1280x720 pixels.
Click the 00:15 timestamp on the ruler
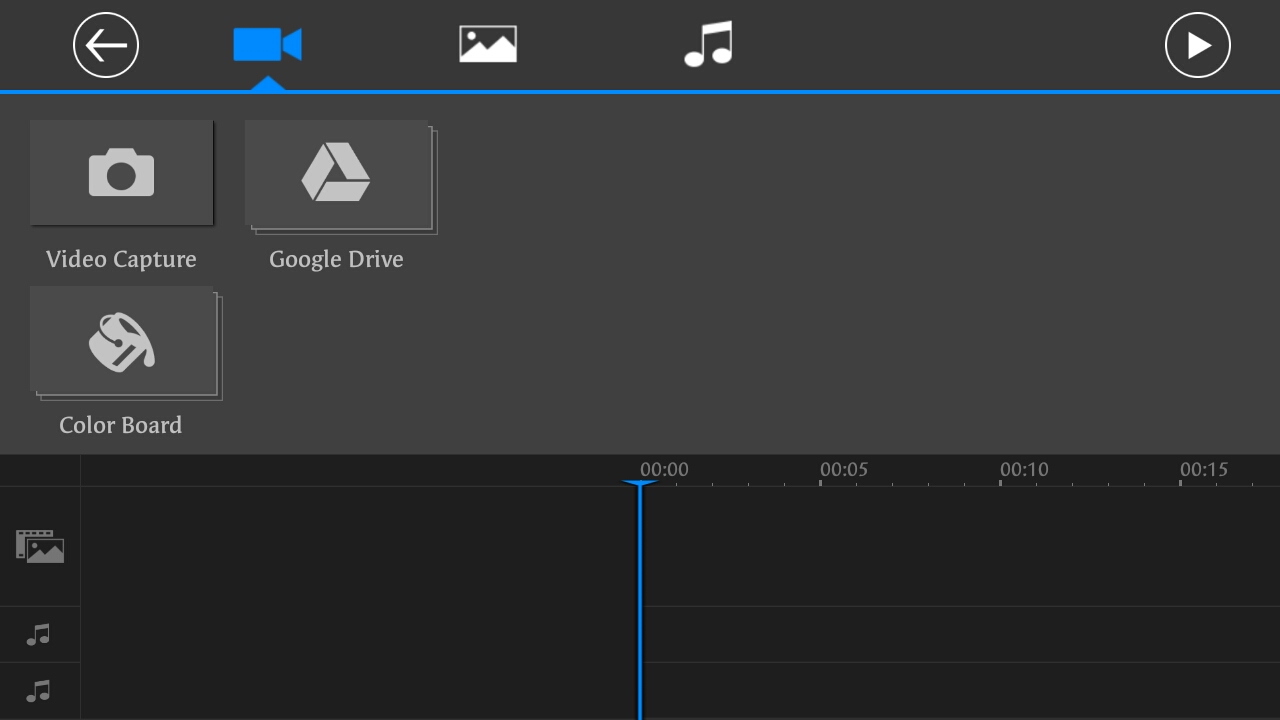pyautogui.click(x=1203, y=469)
